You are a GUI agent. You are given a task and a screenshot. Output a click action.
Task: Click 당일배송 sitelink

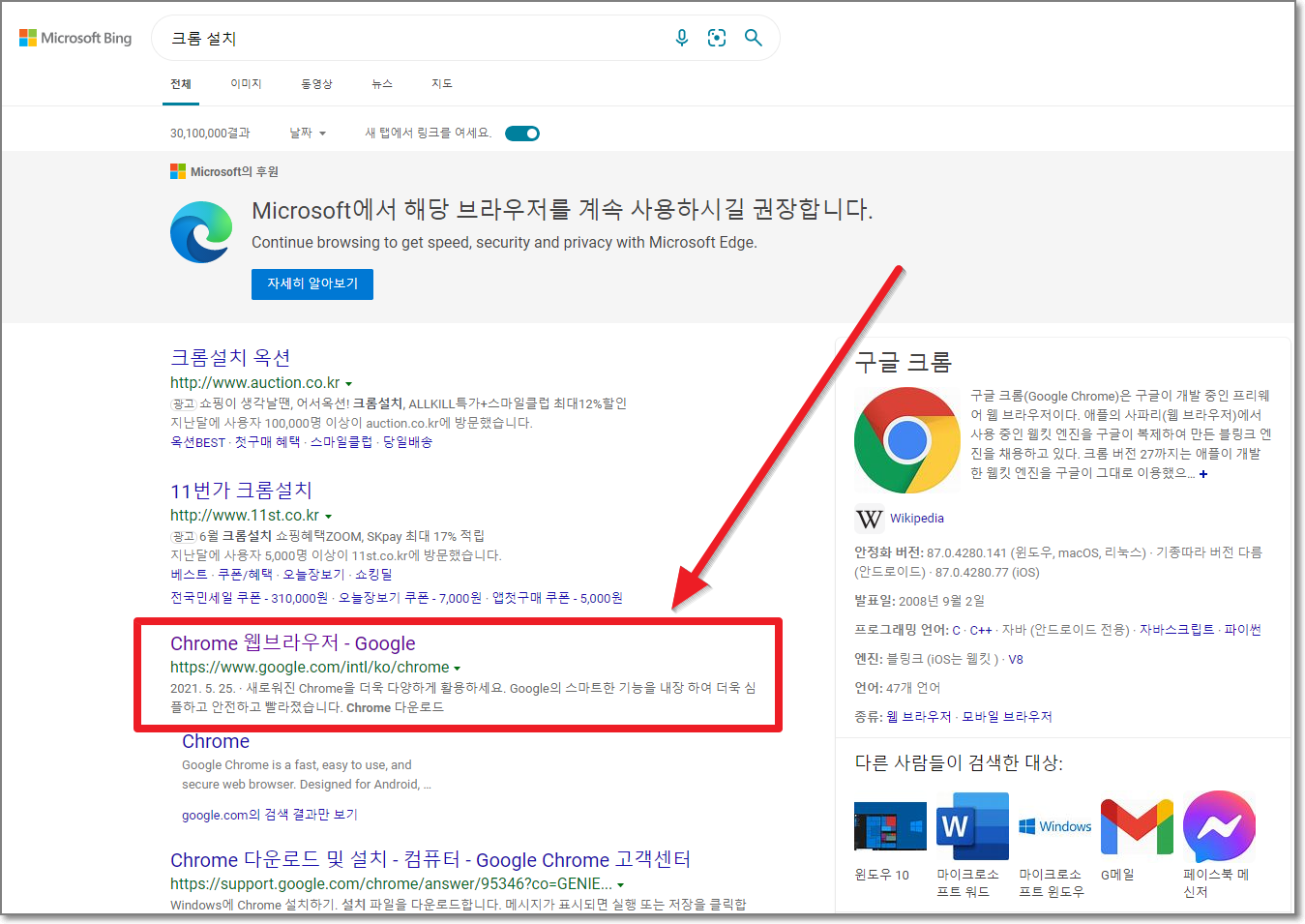[x=407, y=442]
